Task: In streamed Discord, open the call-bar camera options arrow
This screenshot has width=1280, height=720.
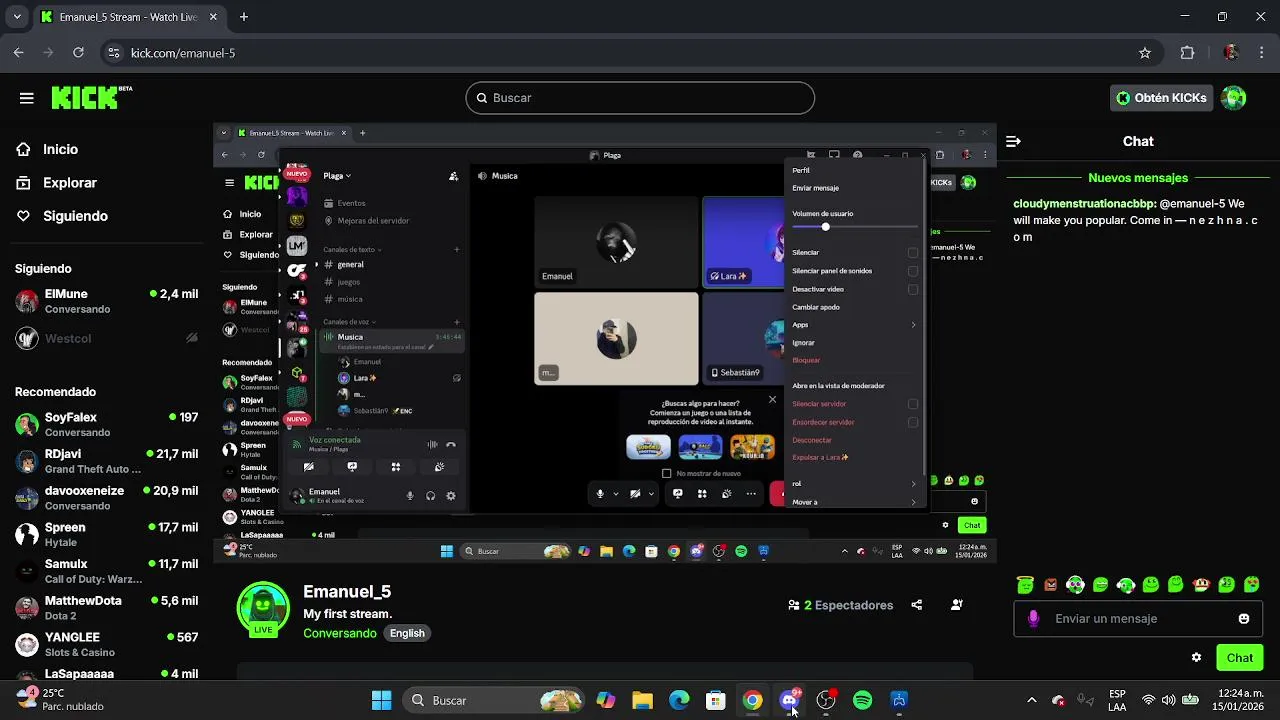Action: (651, 494)
